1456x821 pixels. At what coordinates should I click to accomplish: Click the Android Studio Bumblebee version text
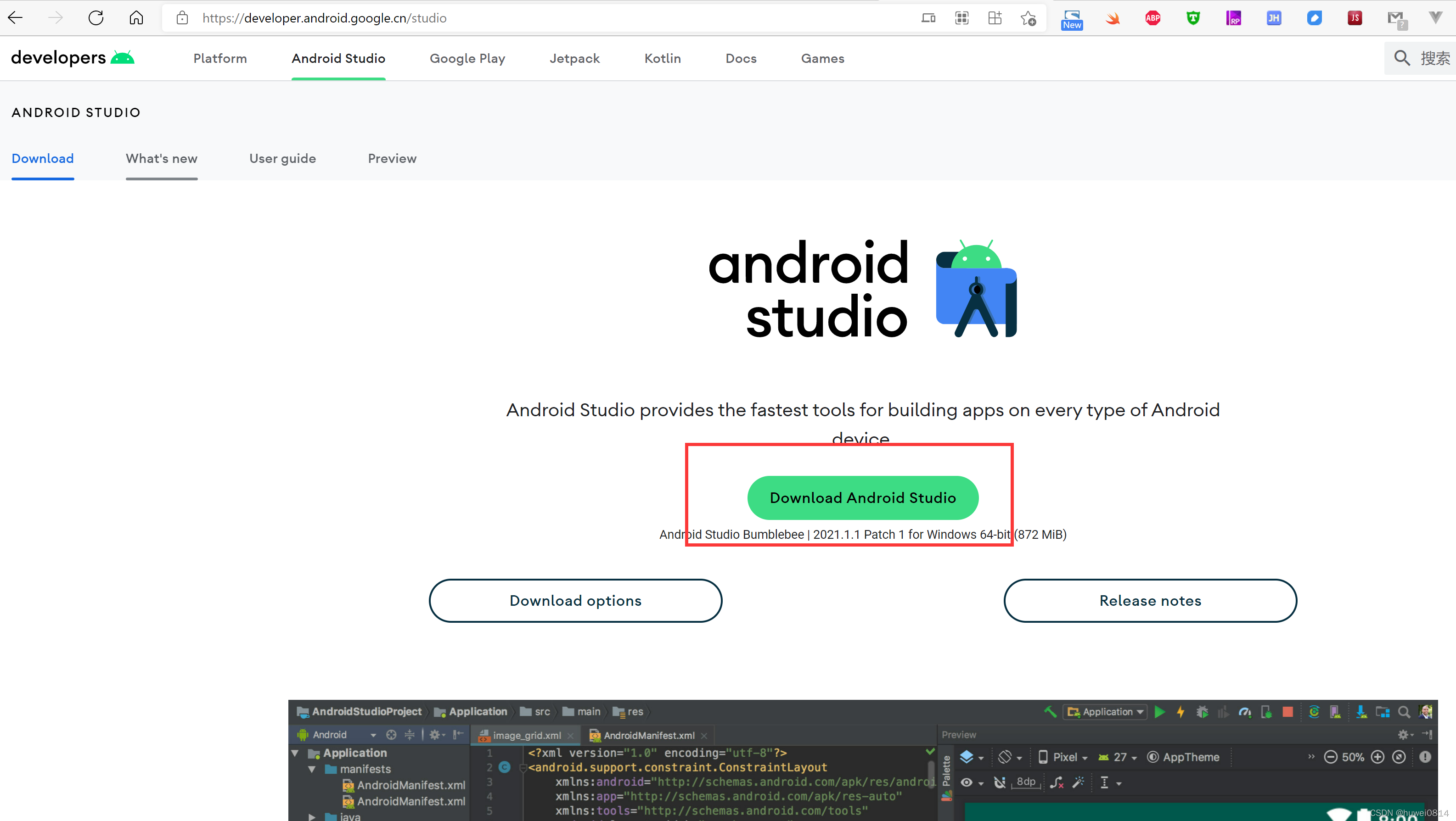(862, 535)
